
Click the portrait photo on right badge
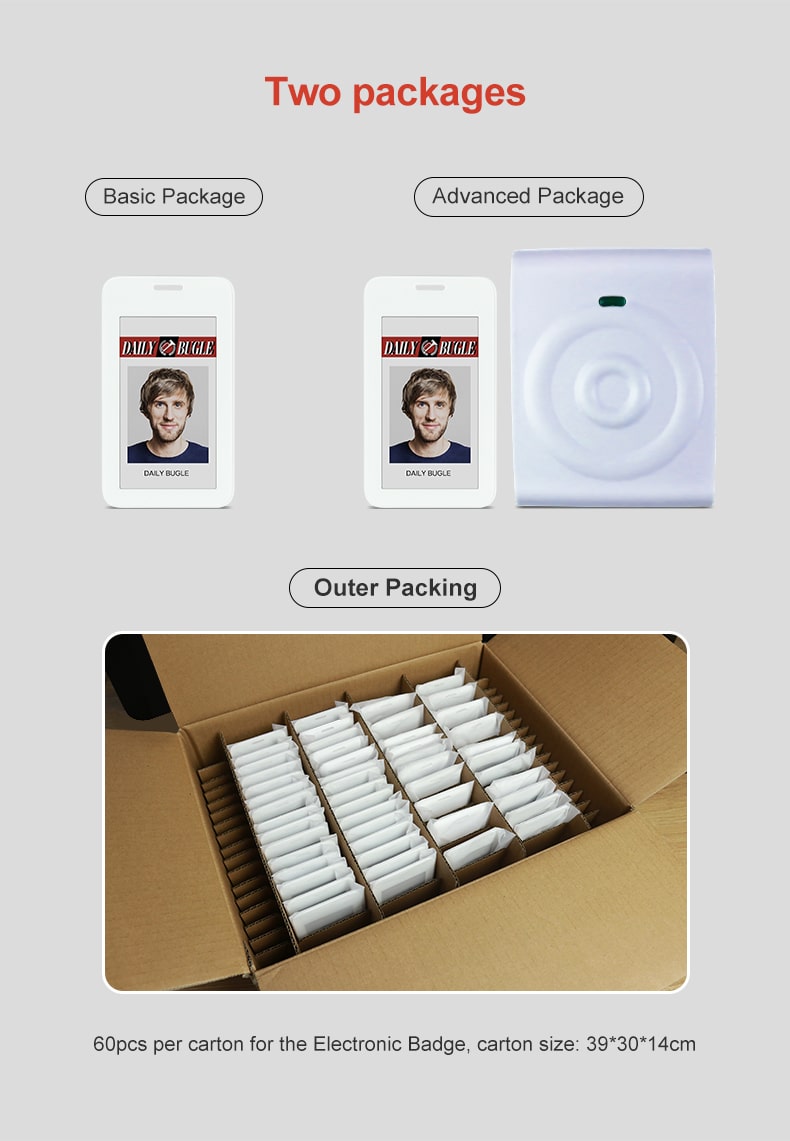[430, 414]
